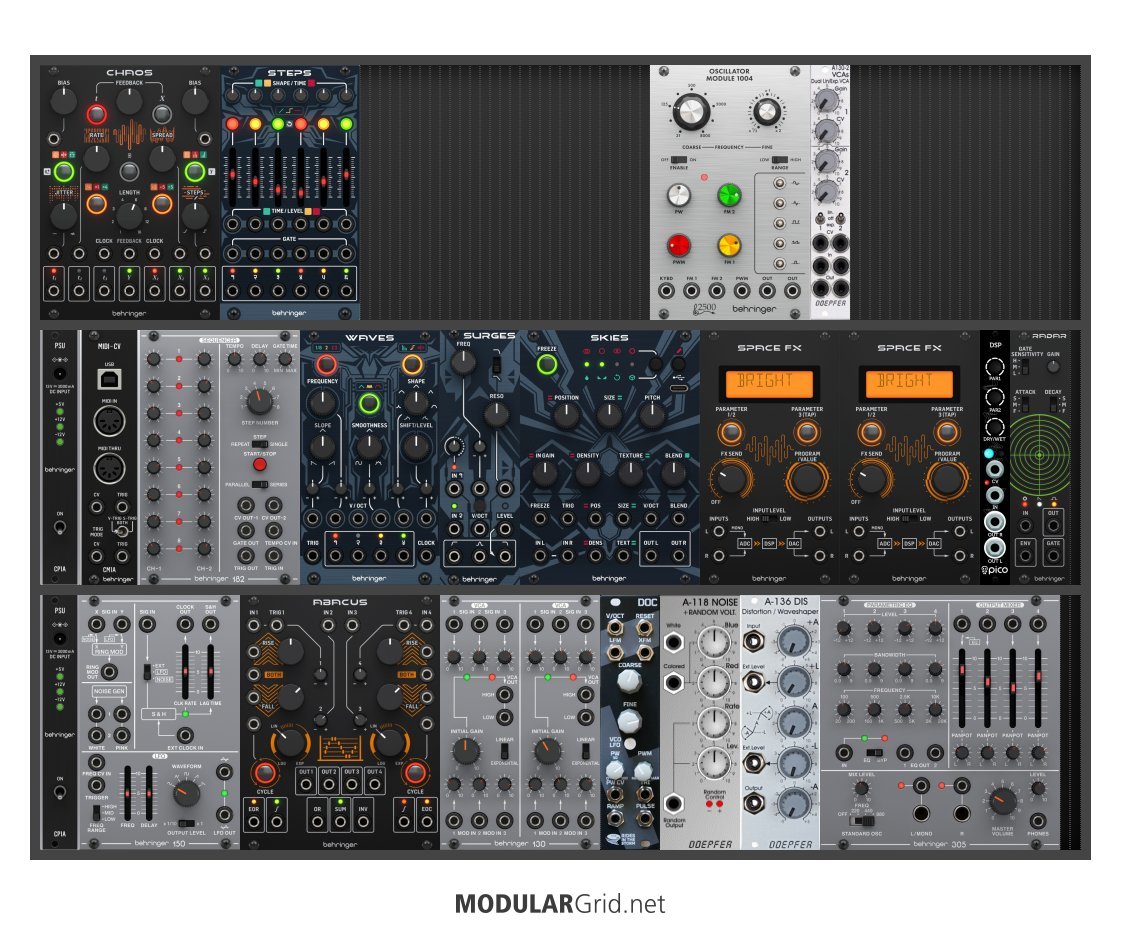Click the ENV jack on the RADAR module
1121x925 pixels.
[1025, 555]
